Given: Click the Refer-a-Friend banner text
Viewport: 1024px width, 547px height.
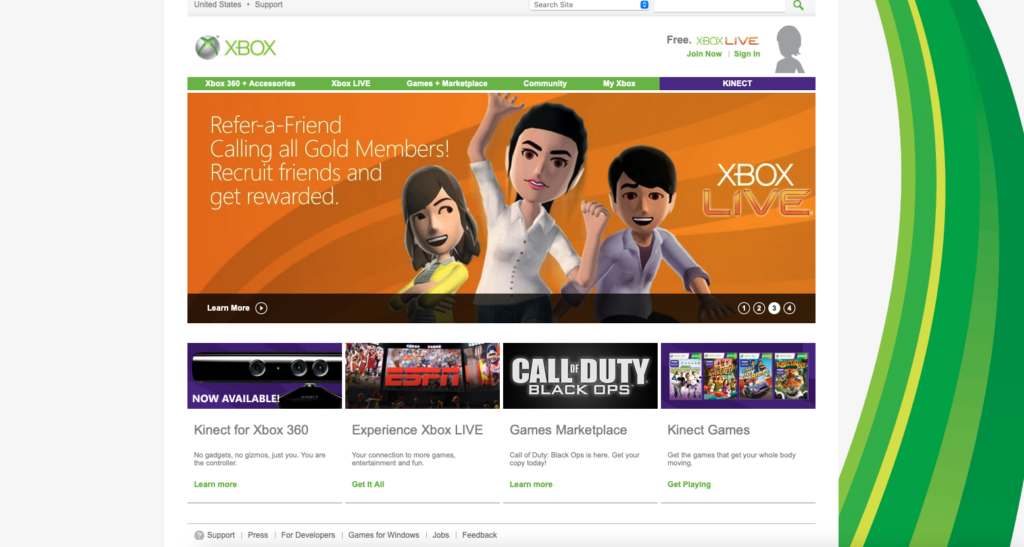Looking at the screenshot, I should point(329,161).
